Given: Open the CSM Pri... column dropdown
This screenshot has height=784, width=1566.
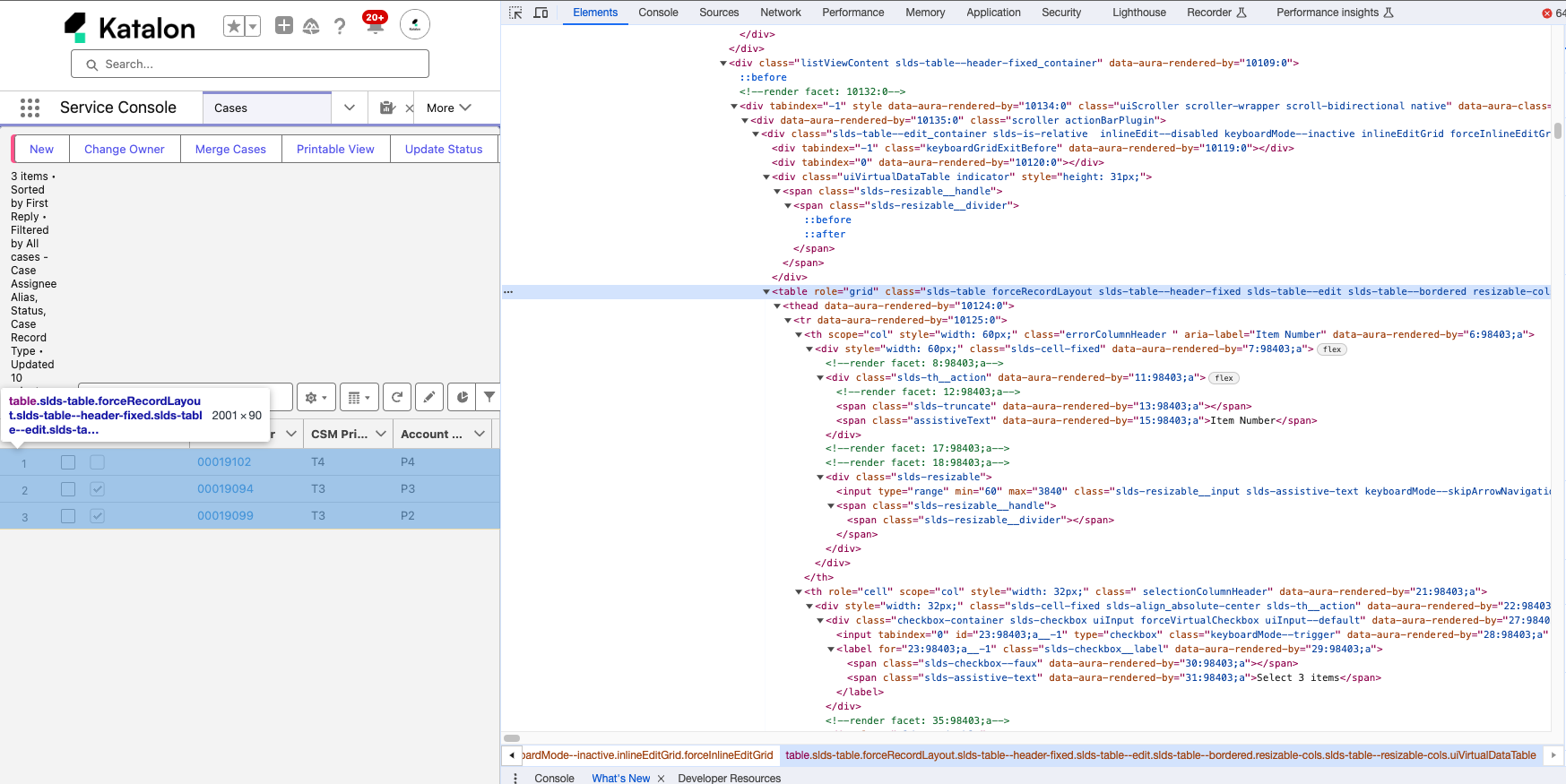Looking at the screenshot, I should (x=381, y=434).
